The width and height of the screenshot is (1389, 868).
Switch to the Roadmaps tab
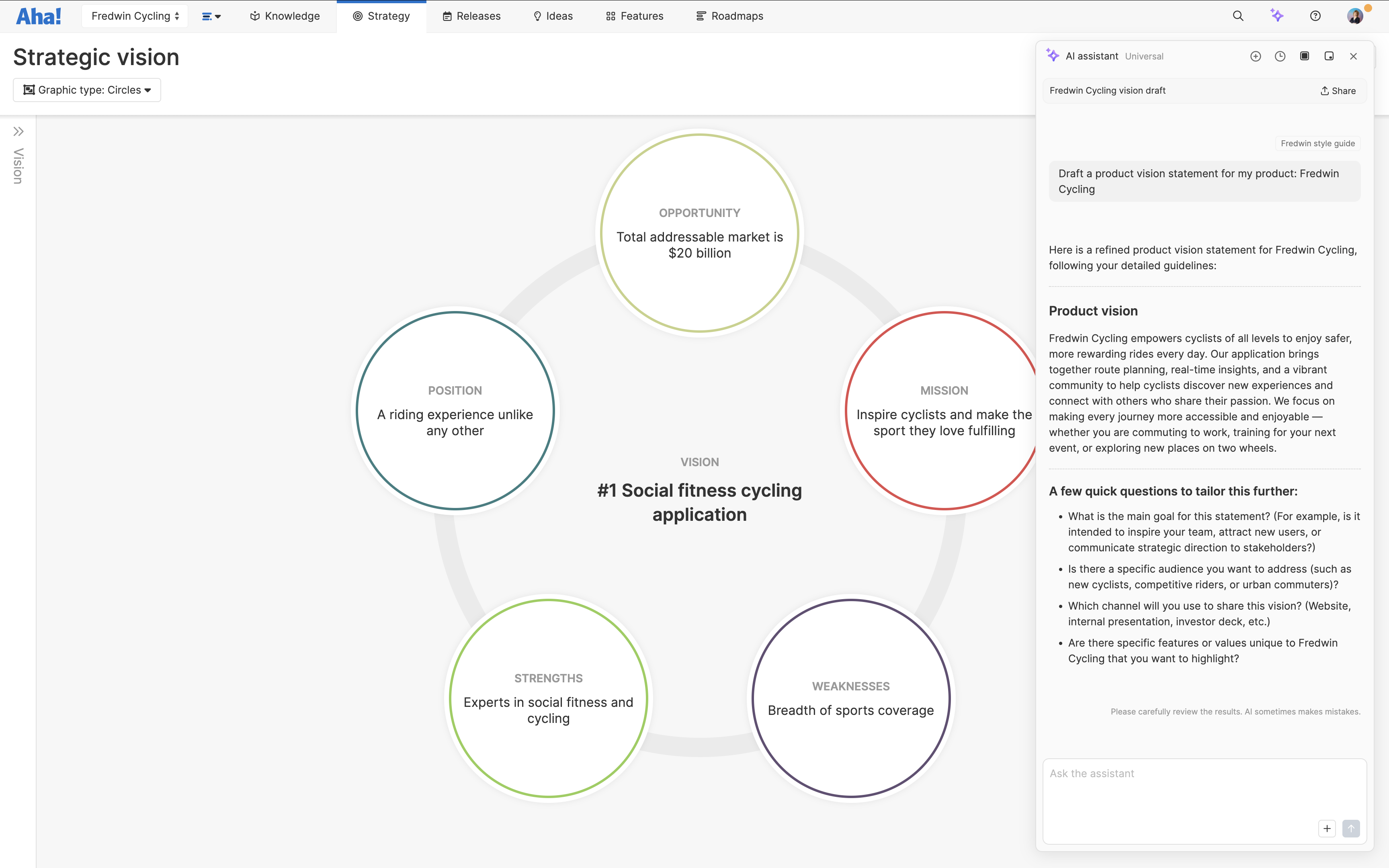click(729, 16)
